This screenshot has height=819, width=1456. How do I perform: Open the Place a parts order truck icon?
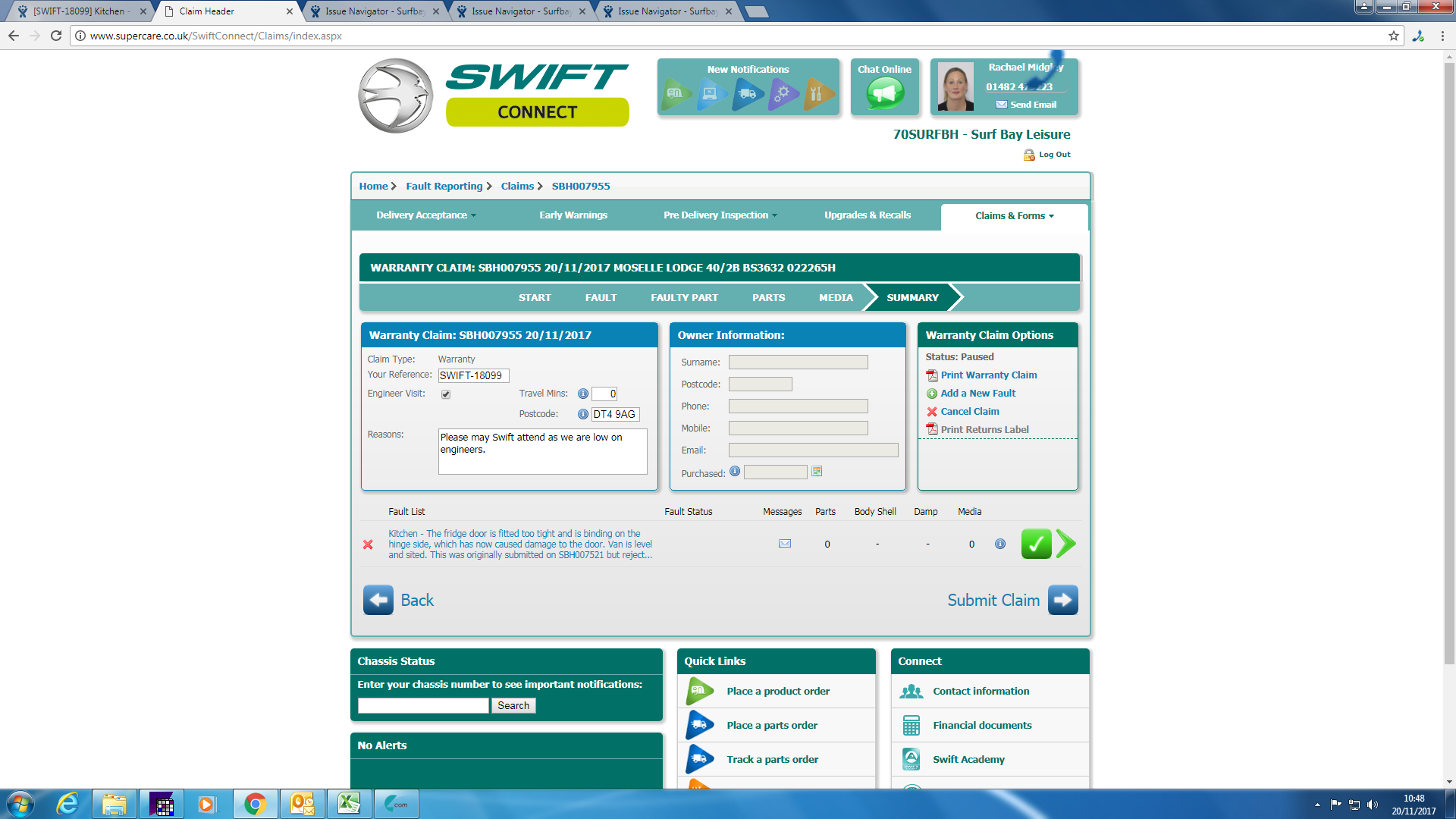click(700, 725)
